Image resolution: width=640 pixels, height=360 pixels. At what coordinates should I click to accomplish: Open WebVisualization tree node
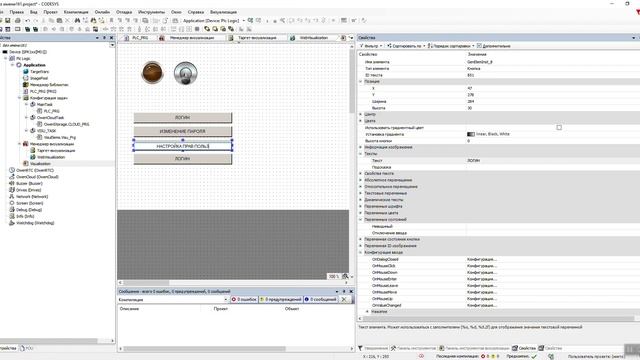pyautogui.click(x=51, y=157)
